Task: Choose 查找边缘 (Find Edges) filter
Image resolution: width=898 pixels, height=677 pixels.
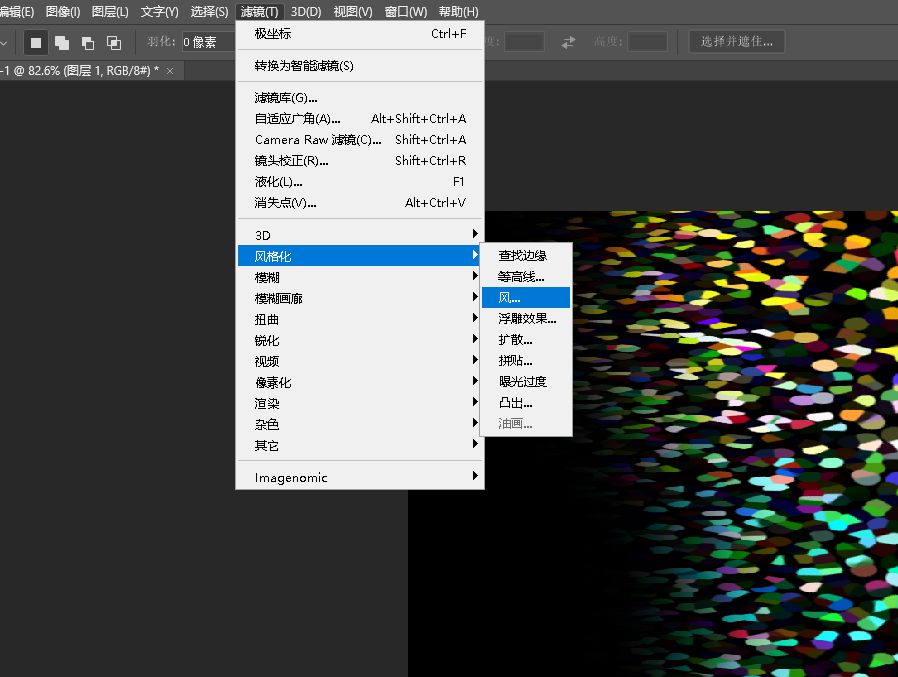Action: pyautogui.click(x=525, y=255)
